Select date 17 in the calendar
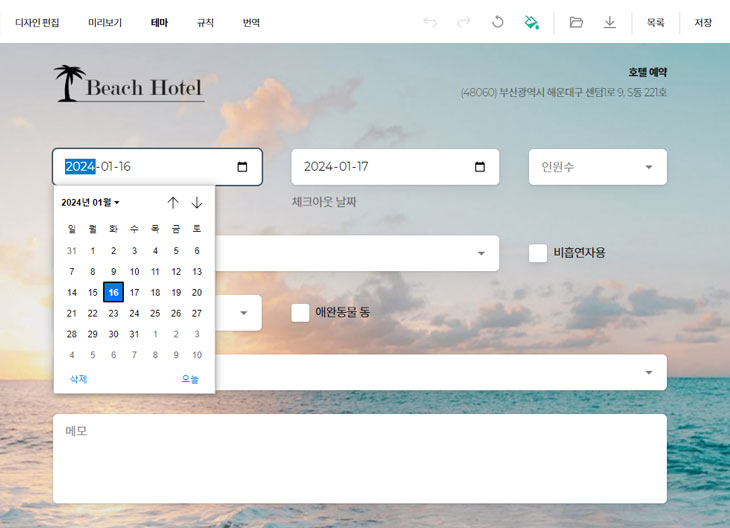Viewport: 730px width, 528px height. (135, 292)
